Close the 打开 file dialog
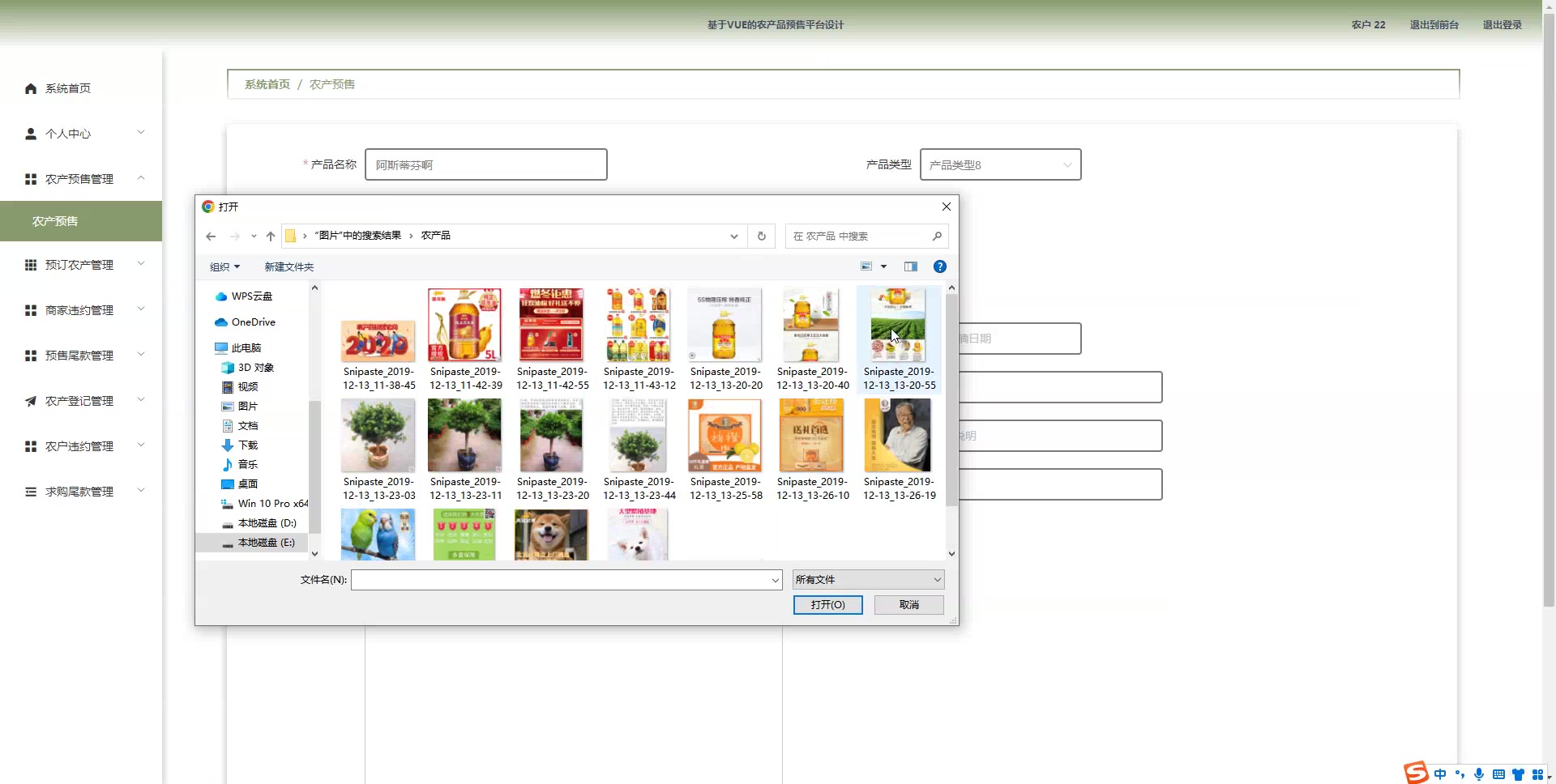1556x784 pixels. tap(946, 207)
